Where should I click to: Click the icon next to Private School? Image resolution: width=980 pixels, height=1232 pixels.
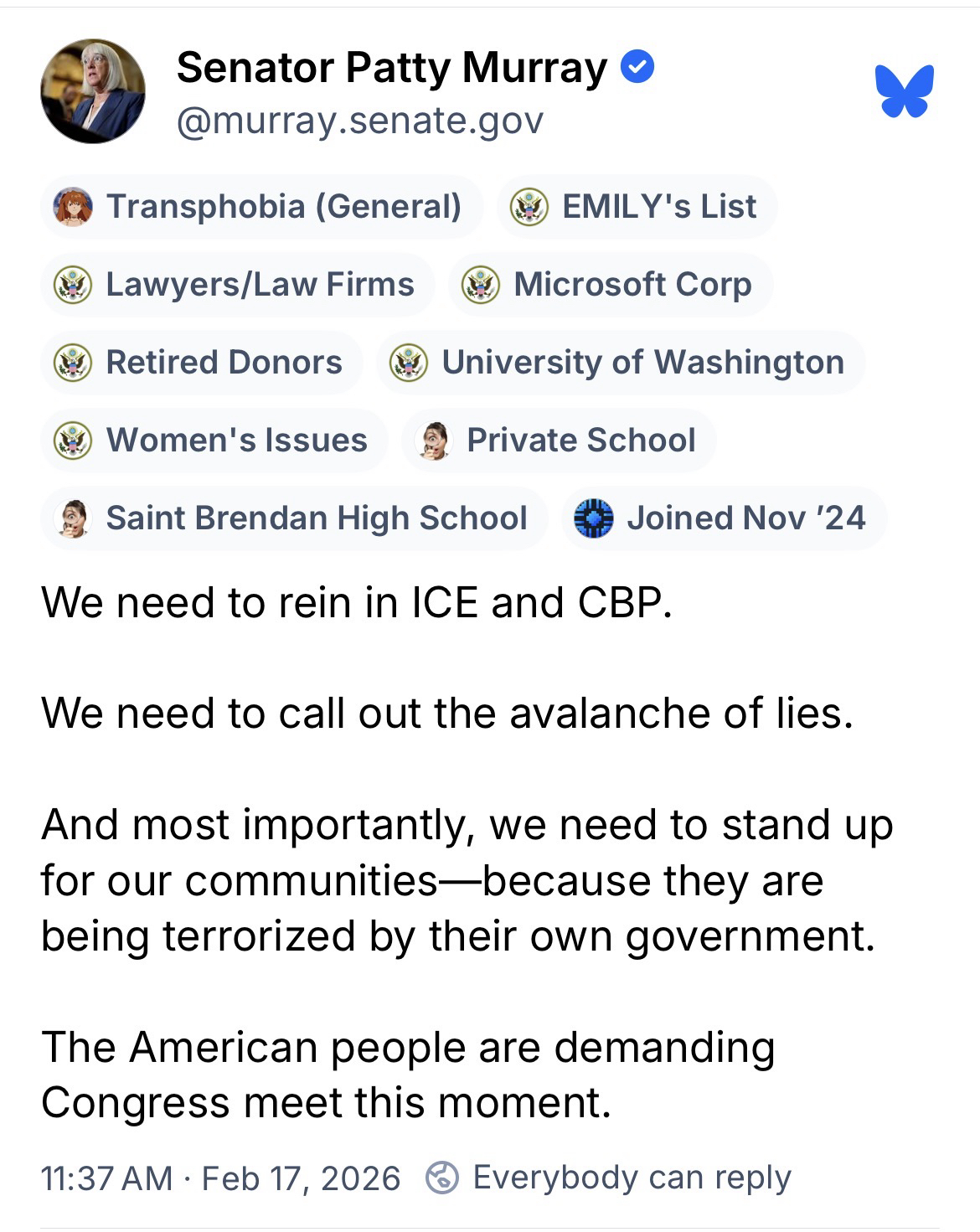[x=434, y=441]
